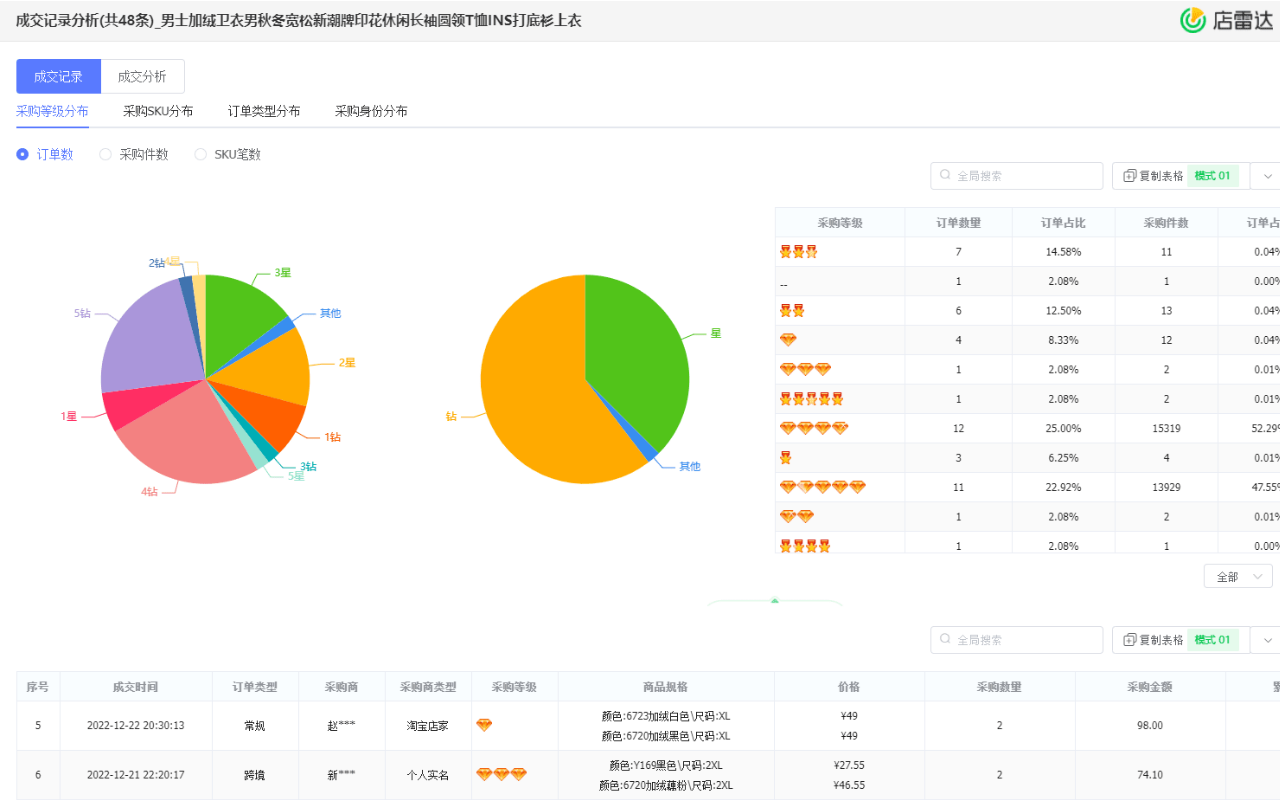Screen dimensions: 1280x800
Task: Switch to 成交分析 tab
Action: [x=142, y=76]
